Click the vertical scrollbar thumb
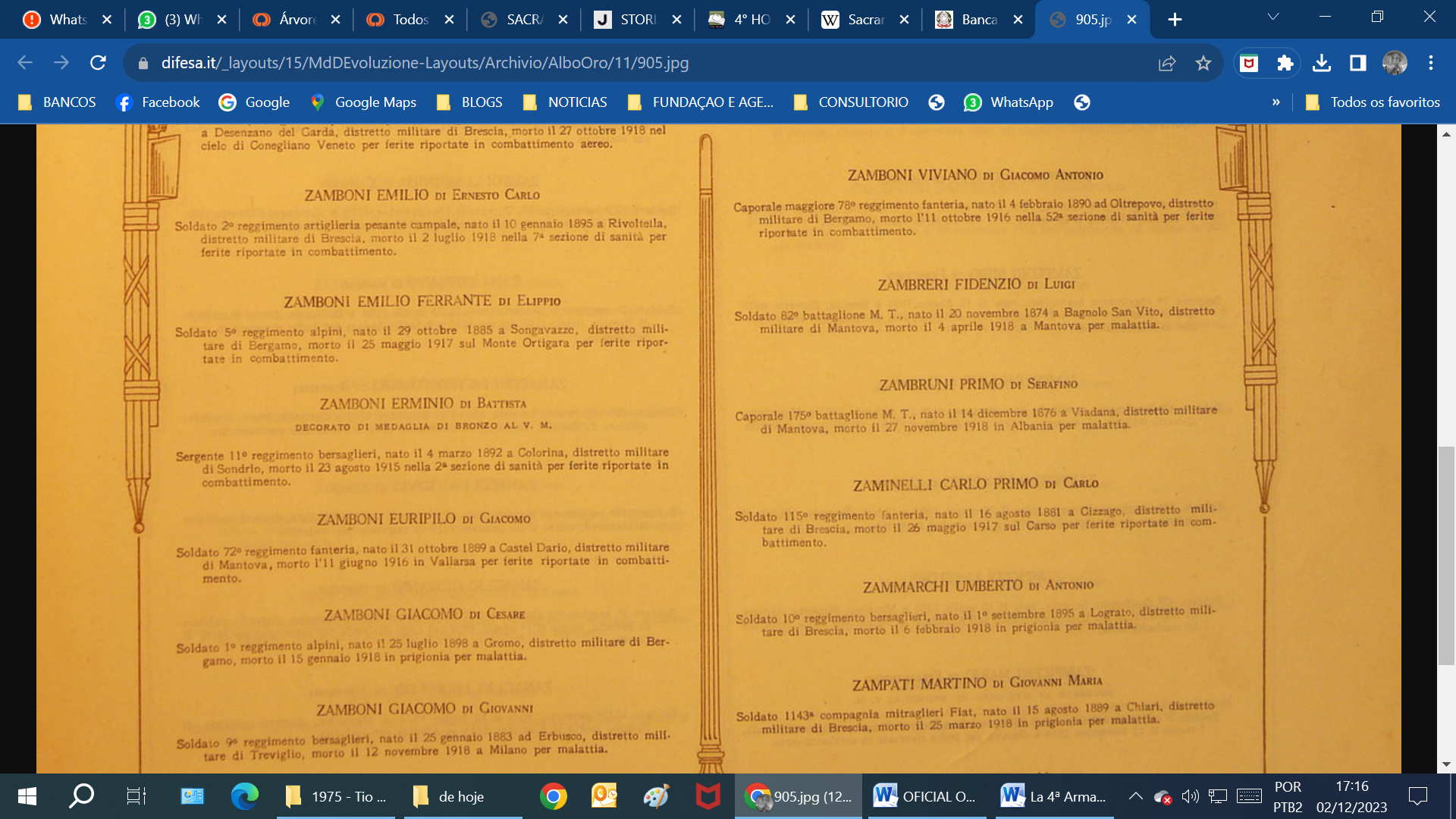 click(1446, 555)
